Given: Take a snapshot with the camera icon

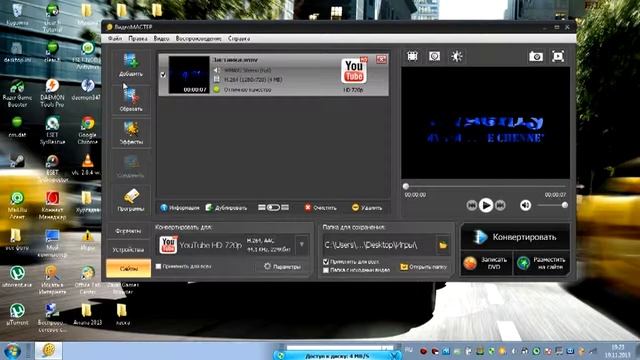Looking at the screenshot, I should (536, 56).
